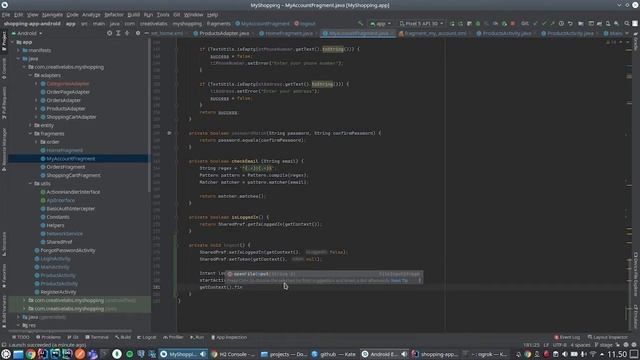Viewport: 640px width, 360px height.
Task: Open Chrome from the taskbar
Action: [31, 354]
